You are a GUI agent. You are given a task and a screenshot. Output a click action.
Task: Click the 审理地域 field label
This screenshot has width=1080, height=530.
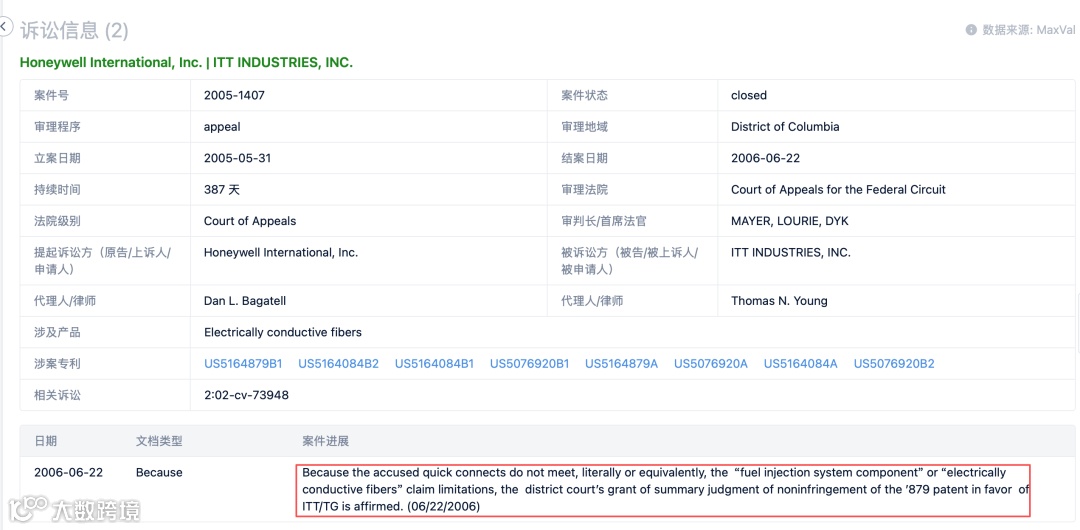(x=584, y=127)
